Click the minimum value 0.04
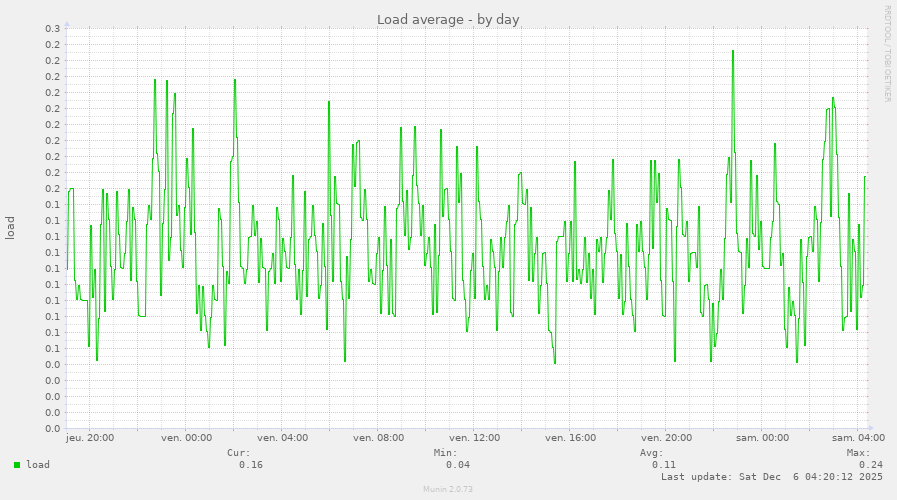This screenshot has width=897, height=500. [x=458, y=465]
